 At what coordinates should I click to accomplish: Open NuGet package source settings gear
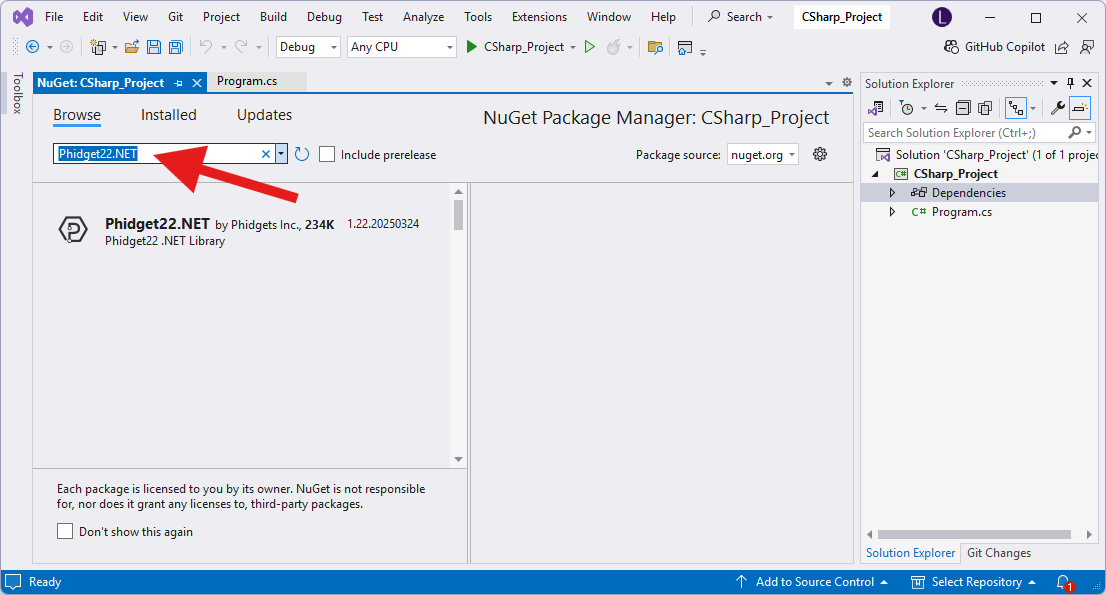pos(820,154)
